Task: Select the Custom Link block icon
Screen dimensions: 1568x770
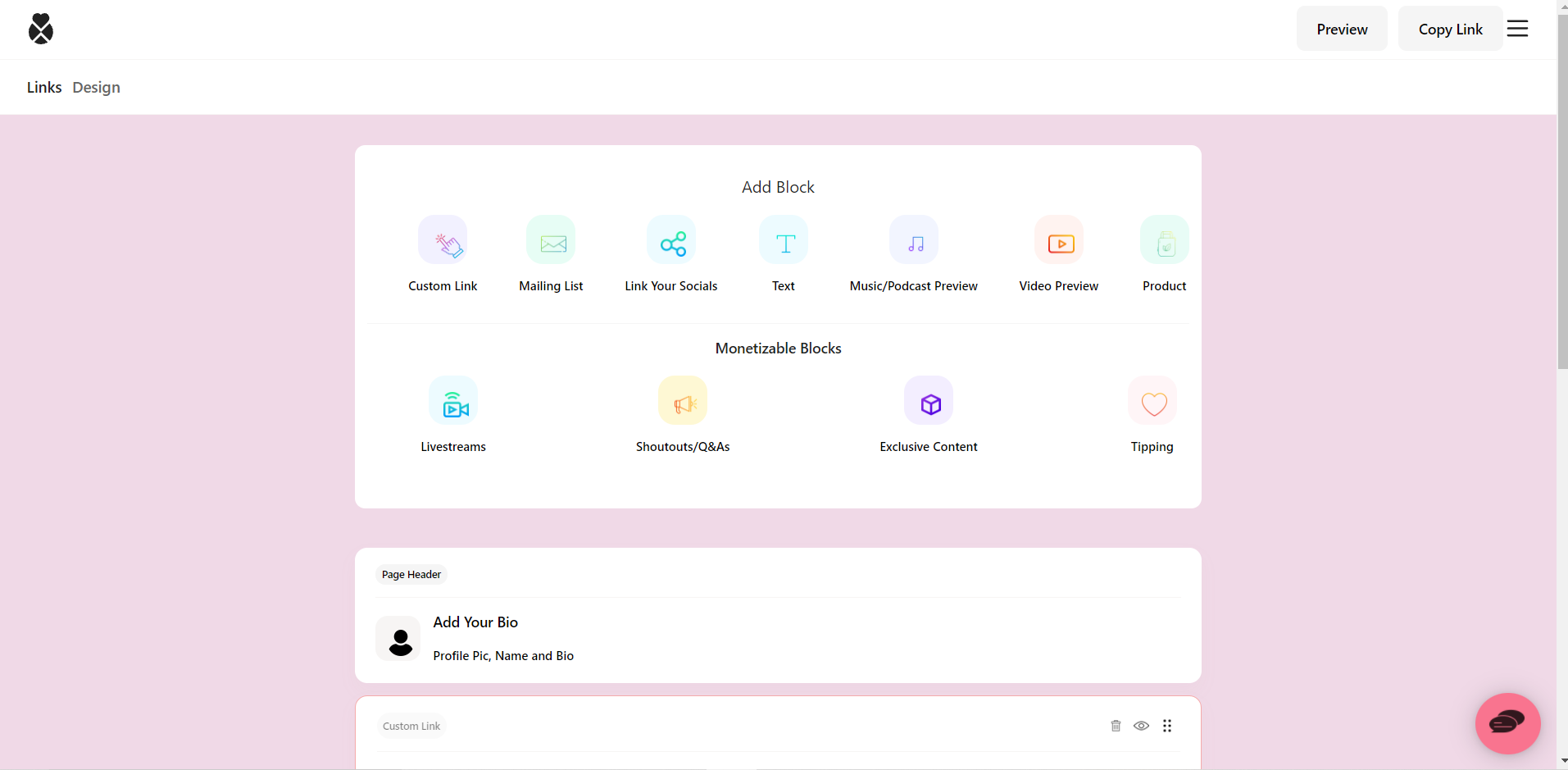Action: coord(443,242)
